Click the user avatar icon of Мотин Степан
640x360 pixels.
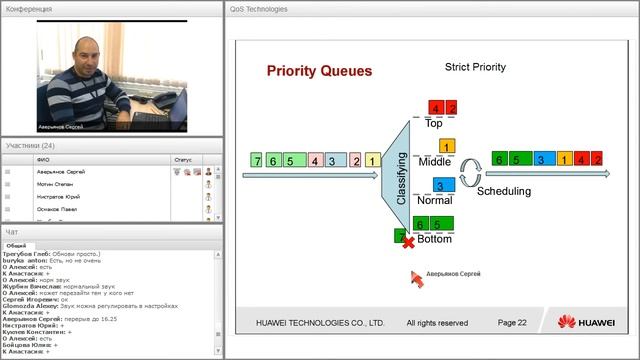[209, 184]
